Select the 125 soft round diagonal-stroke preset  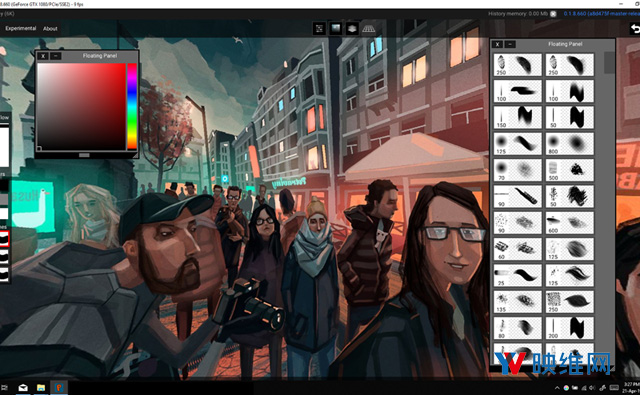click(x=518, y=143)
